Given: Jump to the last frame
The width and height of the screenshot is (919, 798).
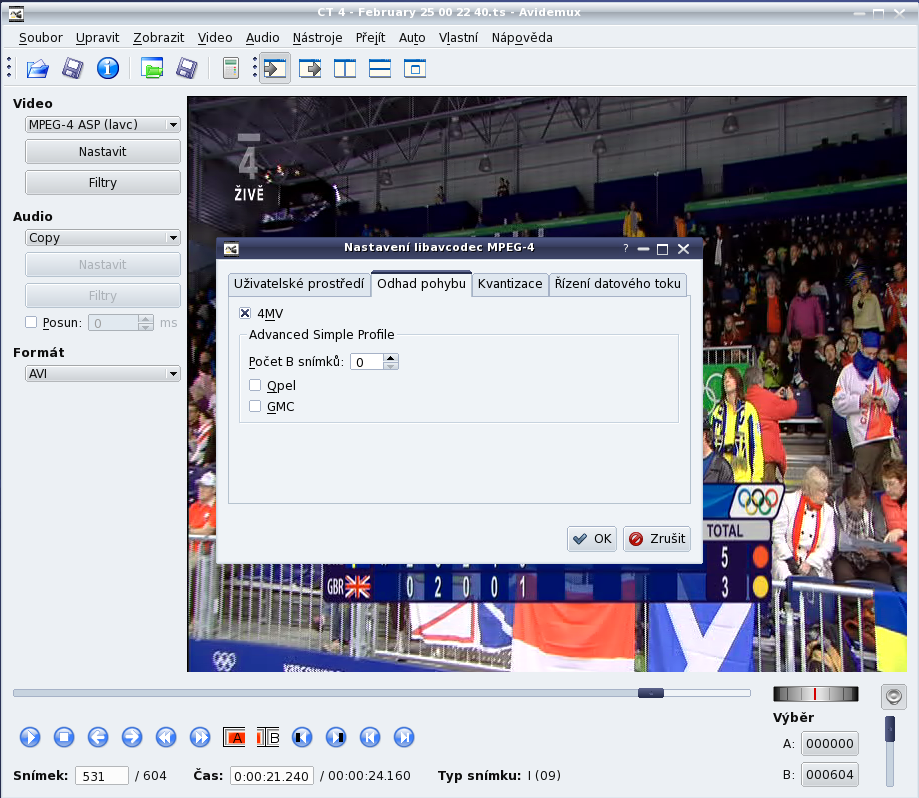Looking at the screenshot, I should [404, 737].
